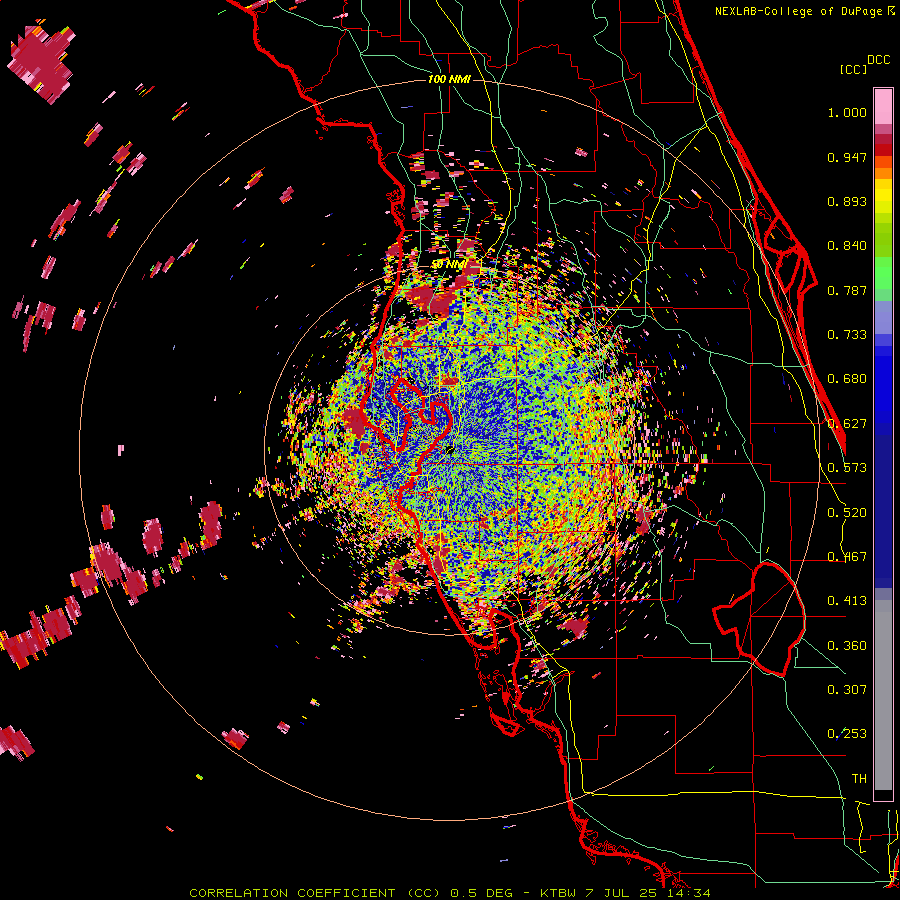Pick the orange segment of the color bar

[x=883, y=171]
